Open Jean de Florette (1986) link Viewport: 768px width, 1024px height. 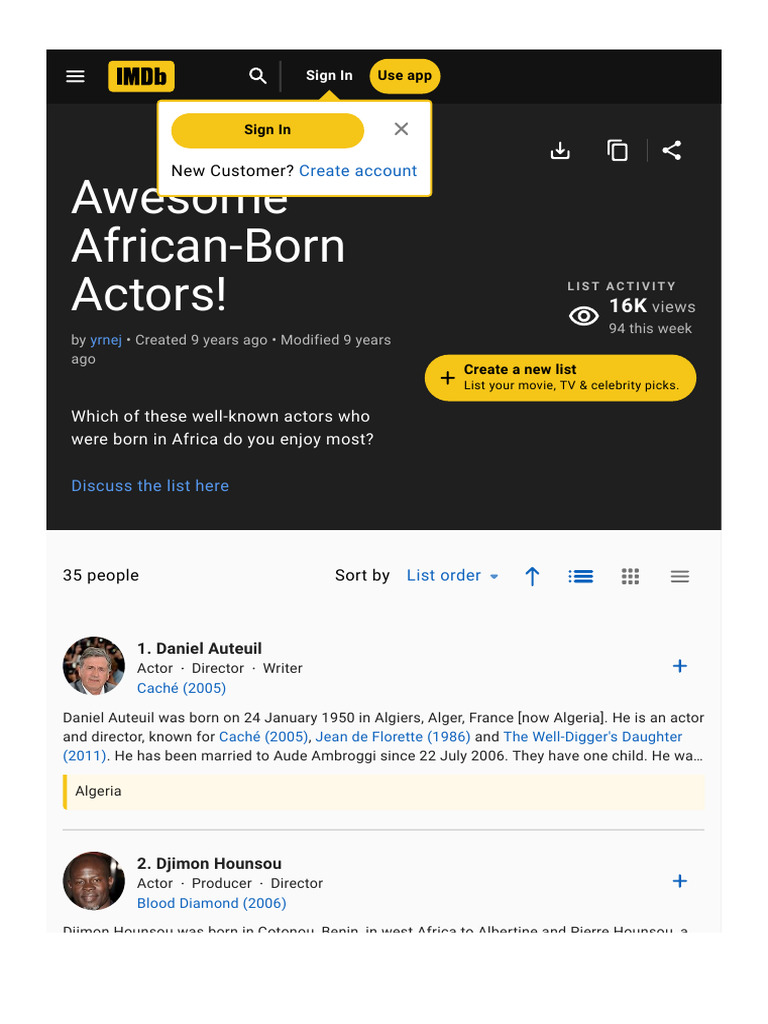tap(393, 737)
